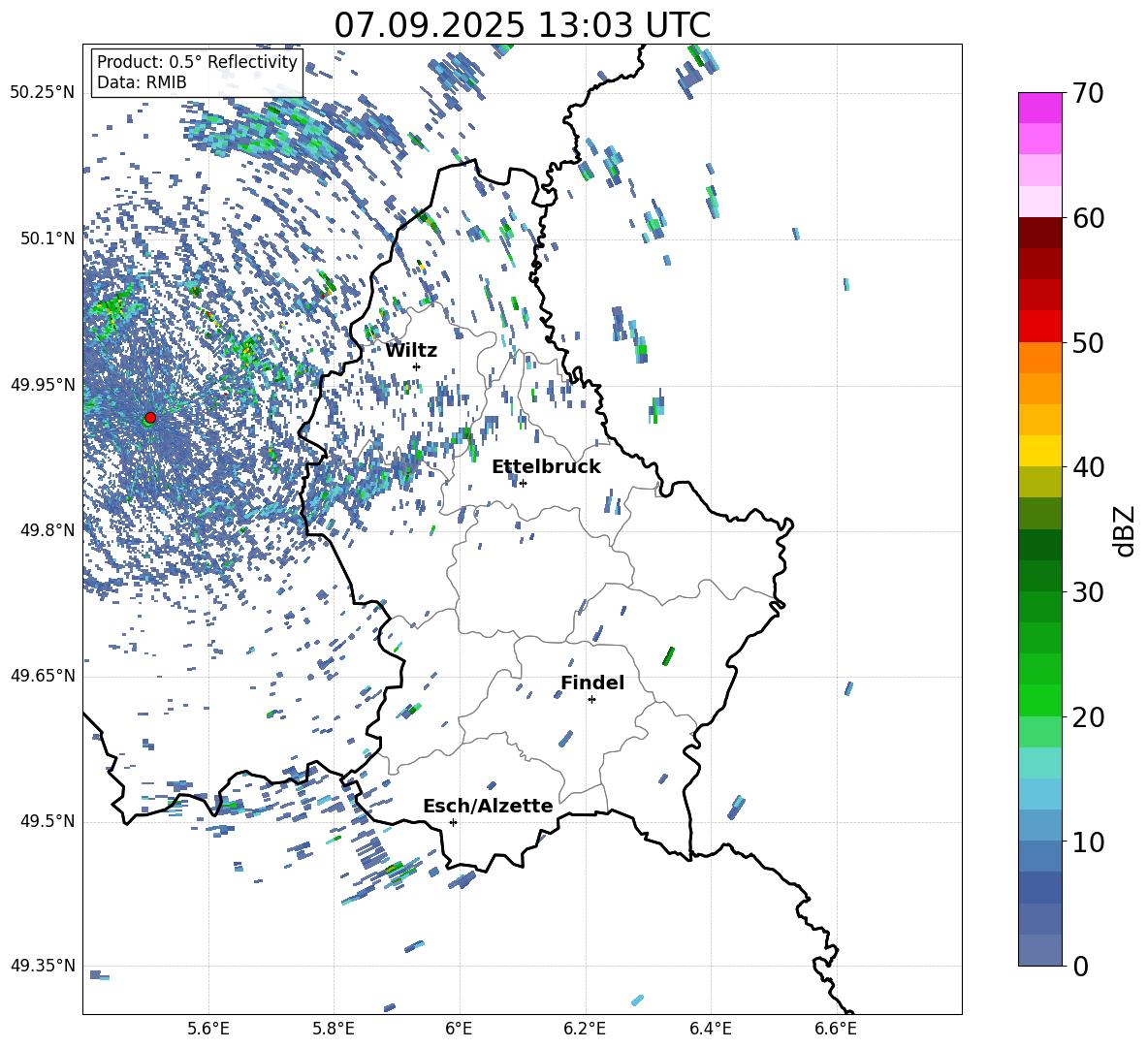Click the 10 colorbar tick label
Screen dimensions: 1148x1048
click(1089, 842)
